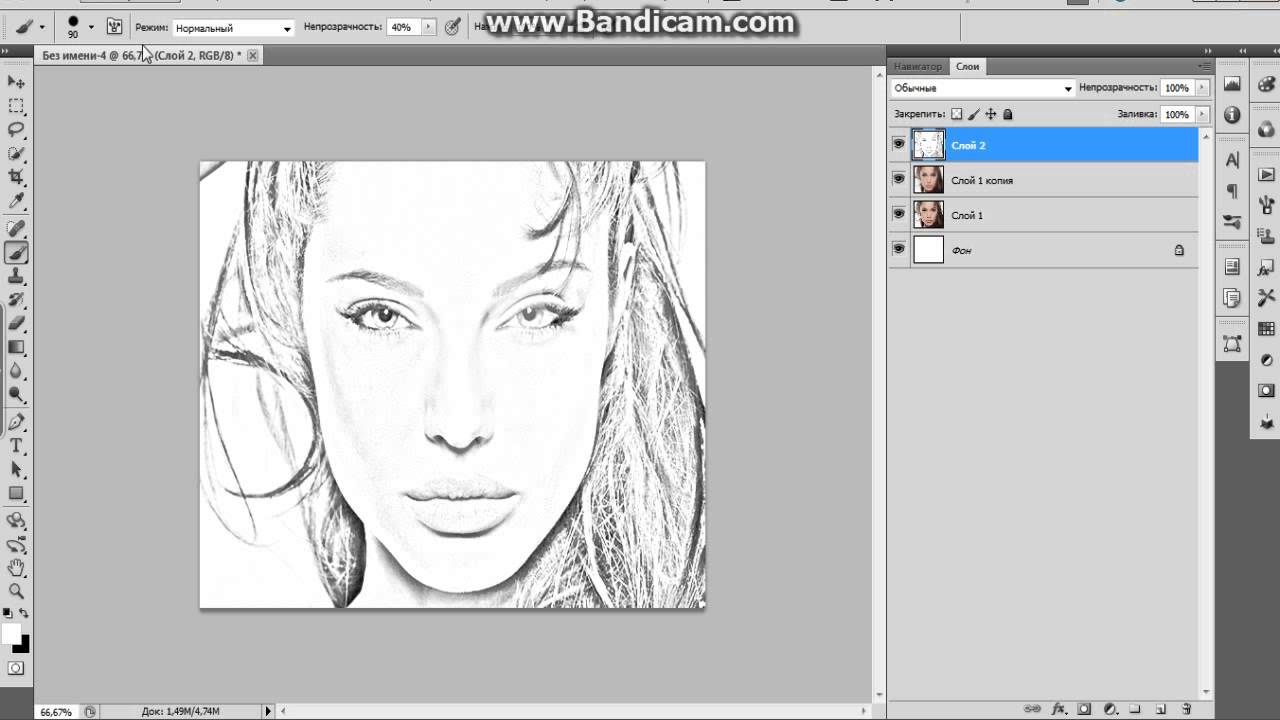Open the Режим blending mode dropdown
Image resolution: width=1280 pixels, height=720 pixels.
click(233, 28)
